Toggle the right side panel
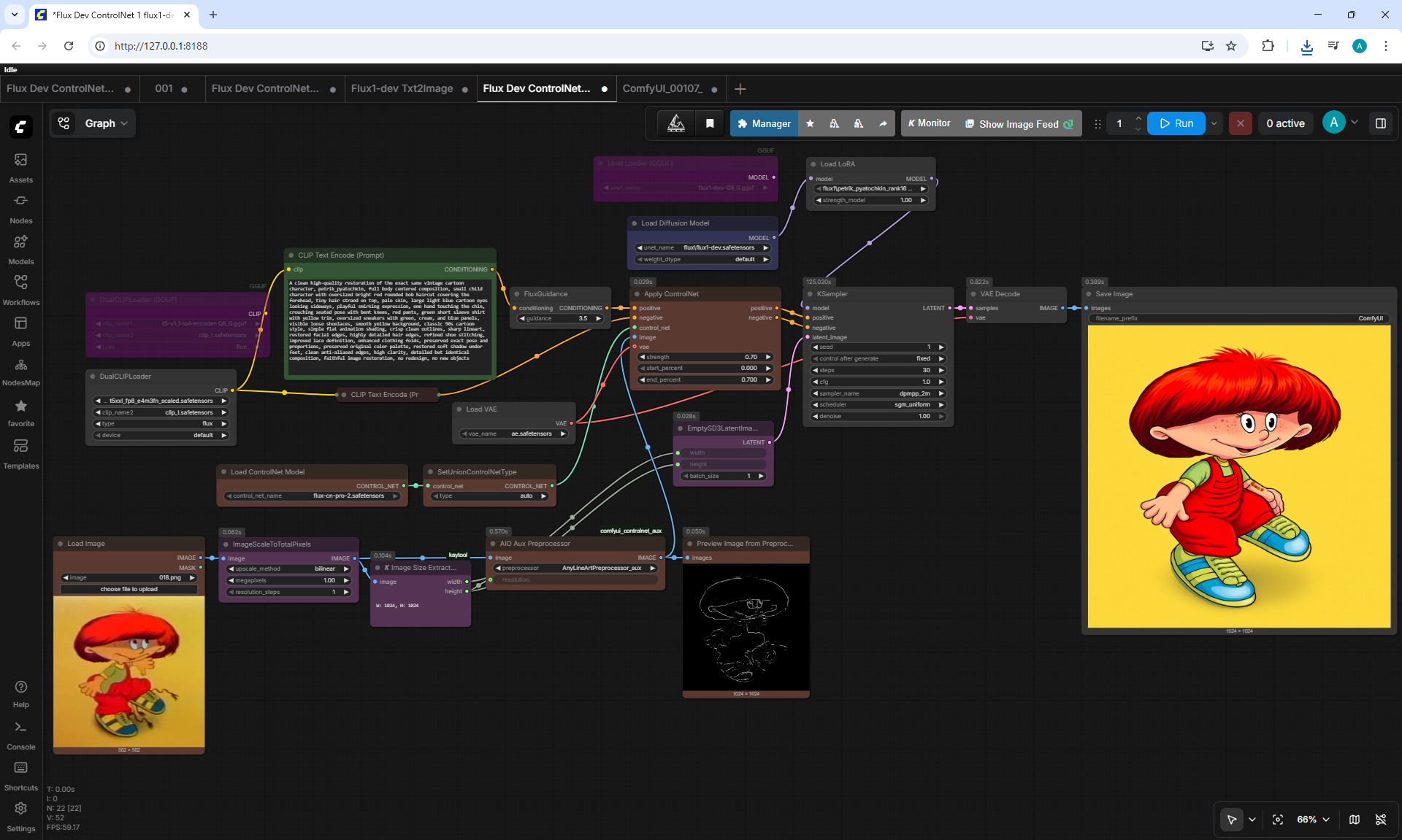This screenshot has height=840, width=1402. pos(1380,123)
